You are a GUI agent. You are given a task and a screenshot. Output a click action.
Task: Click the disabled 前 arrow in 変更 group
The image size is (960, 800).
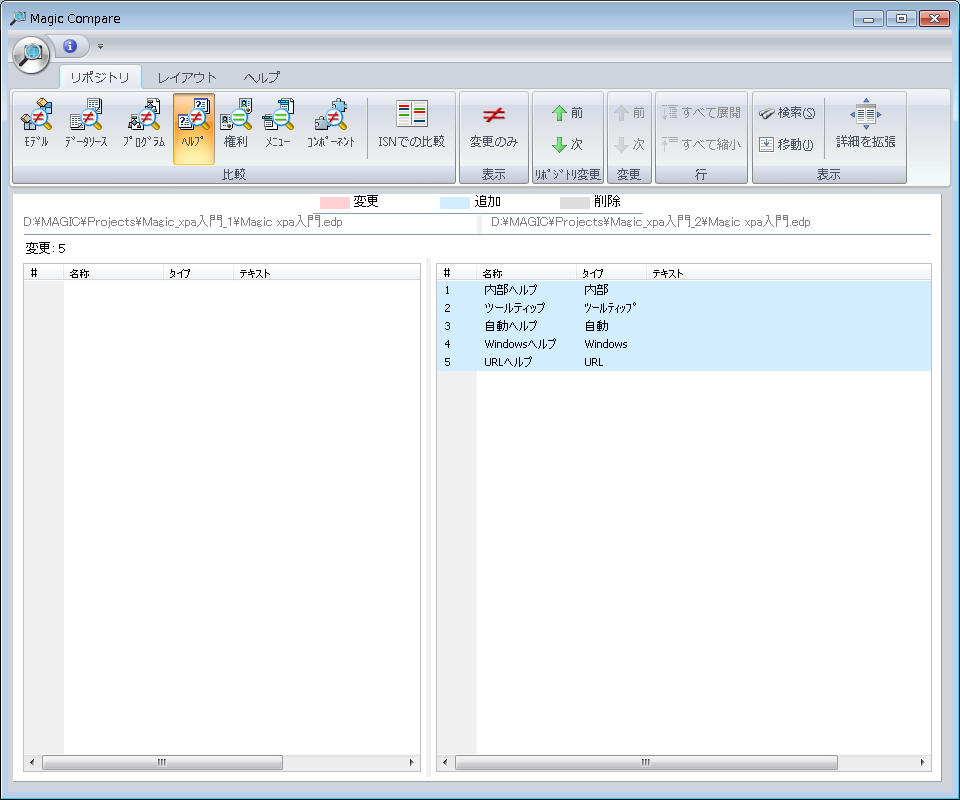click(629, 113)
